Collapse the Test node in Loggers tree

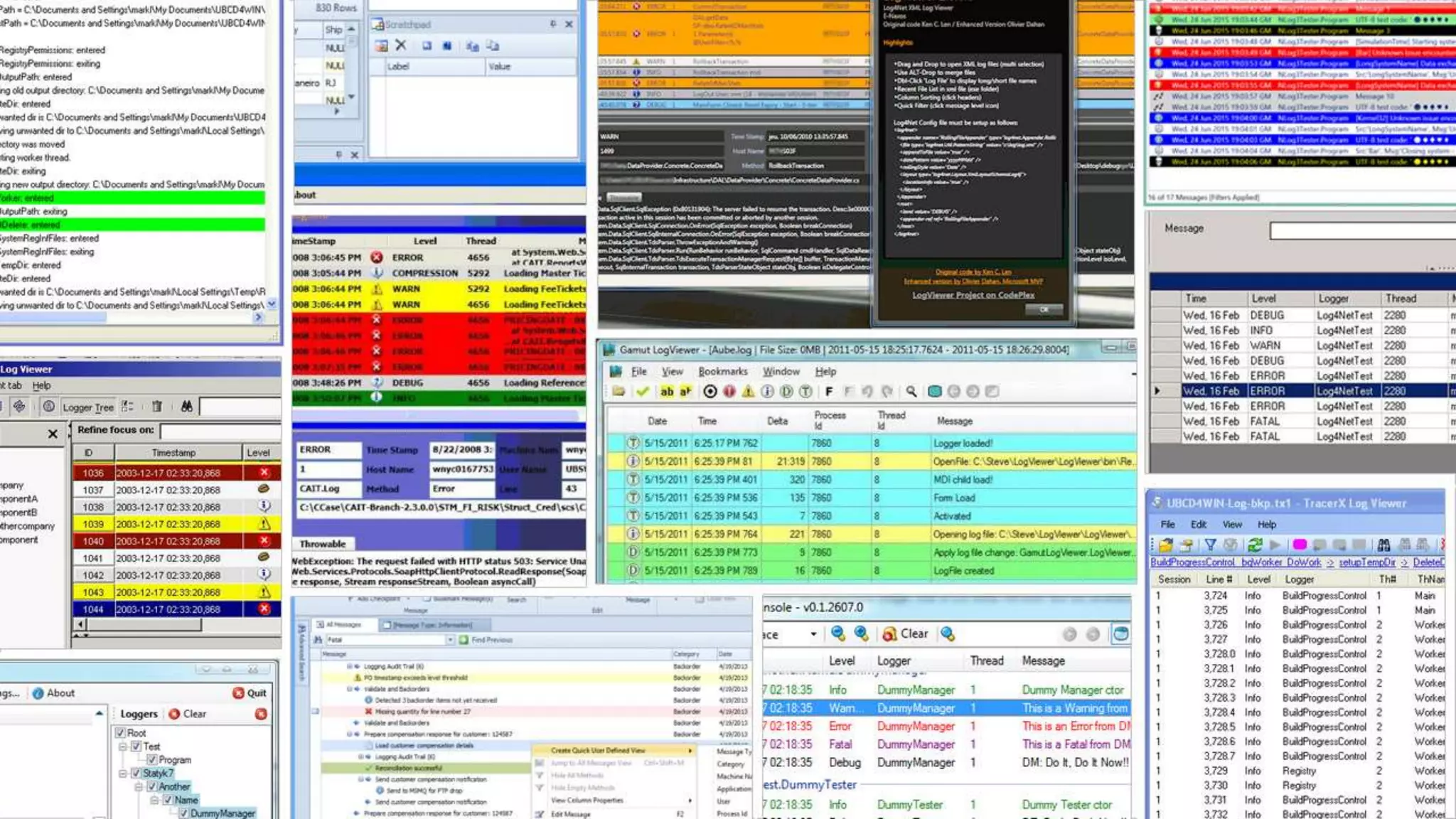pyautogui.click(x=123, y=746)
